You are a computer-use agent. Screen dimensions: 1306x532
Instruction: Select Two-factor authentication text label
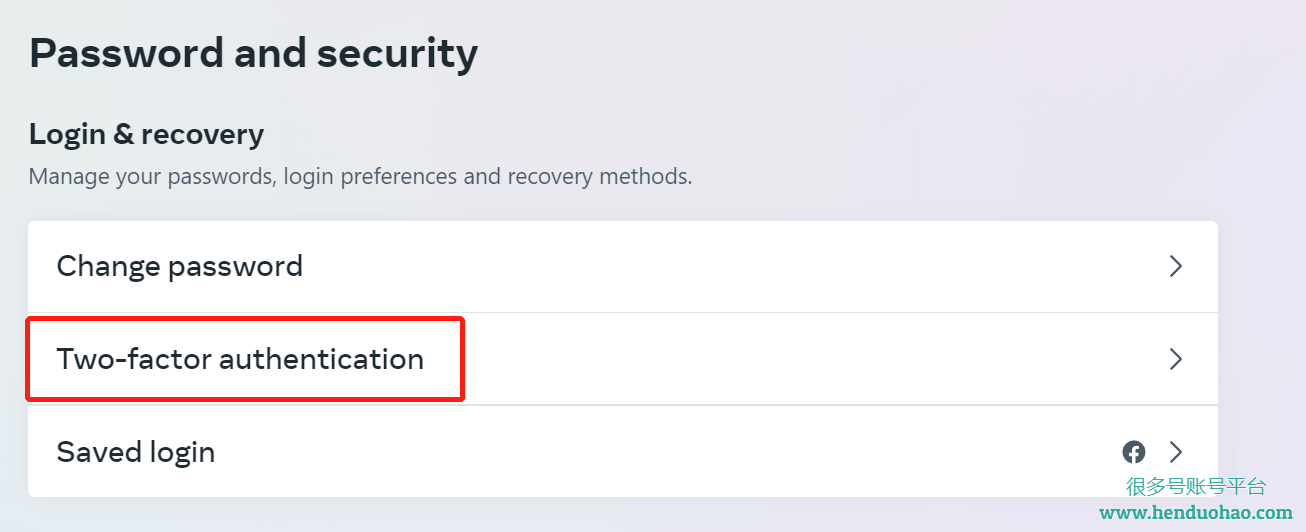(x=240, y=359)
